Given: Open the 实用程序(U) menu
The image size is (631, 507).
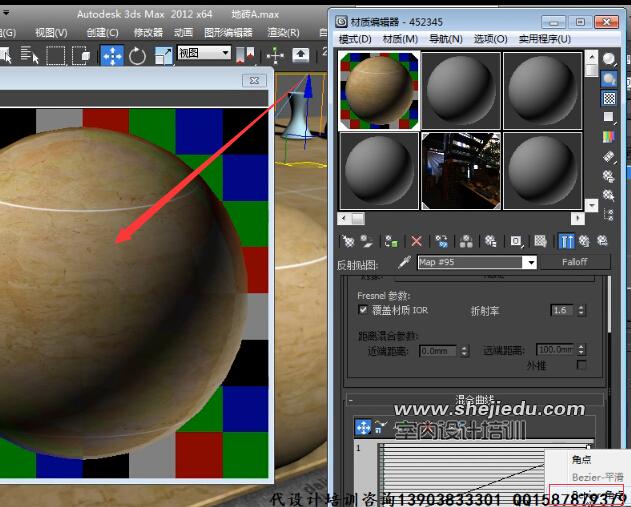Looking at the screenshot, I should pos(545,39).
